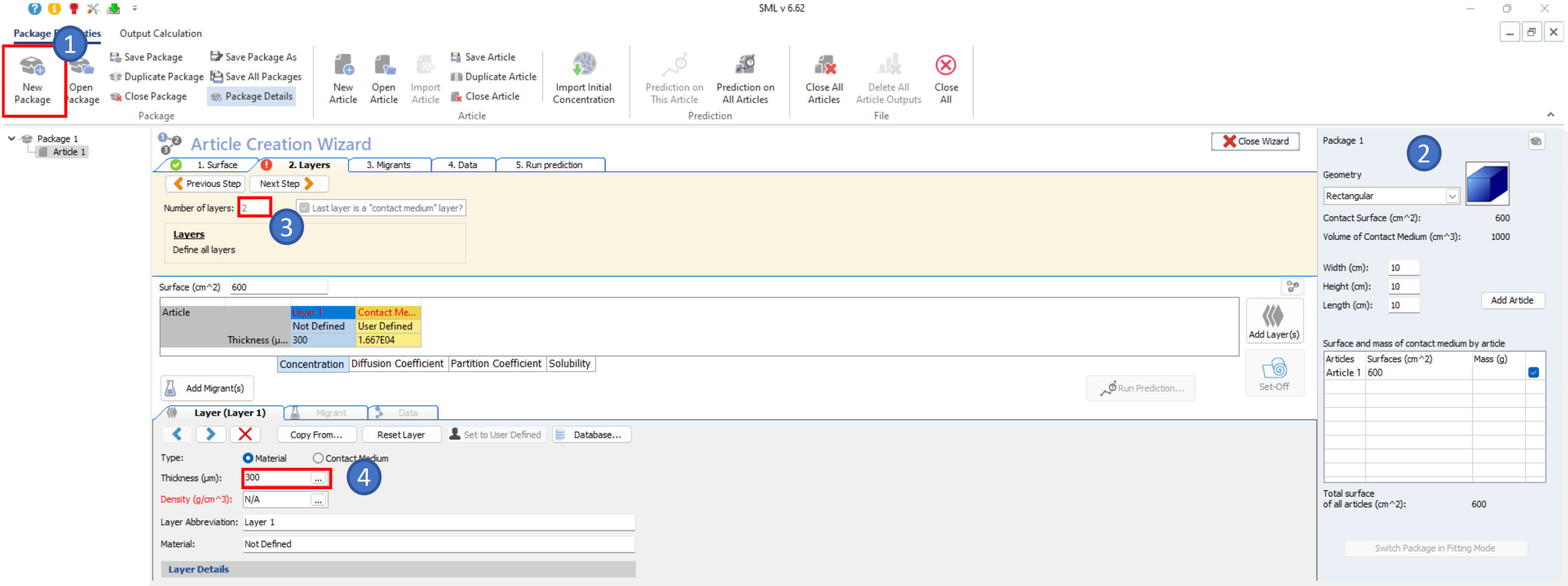
Task: Click the Close Wizard button
Action: pos(1254,141)
